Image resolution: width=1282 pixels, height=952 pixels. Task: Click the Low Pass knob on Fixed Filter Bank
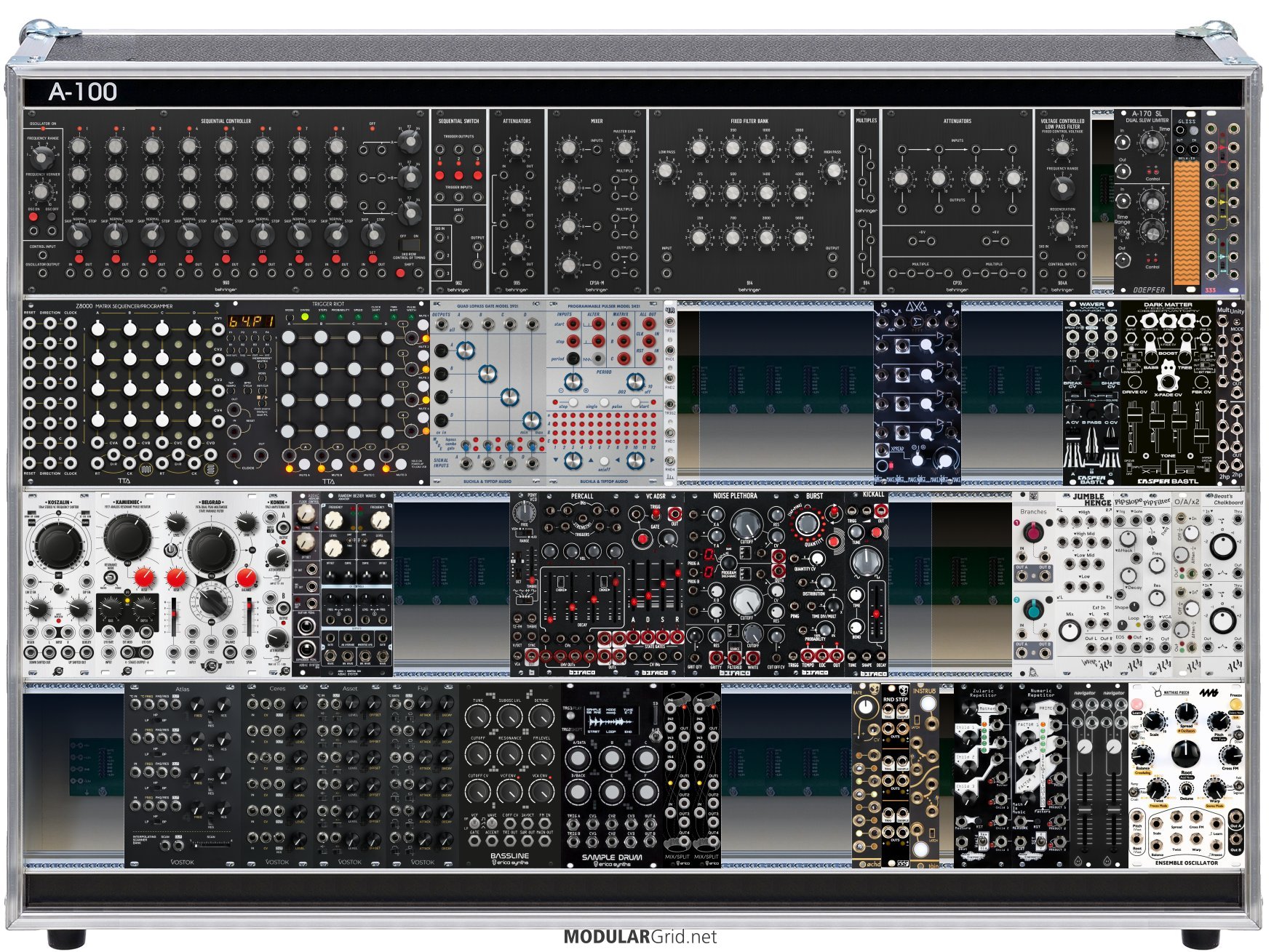(x=666, y=172)
